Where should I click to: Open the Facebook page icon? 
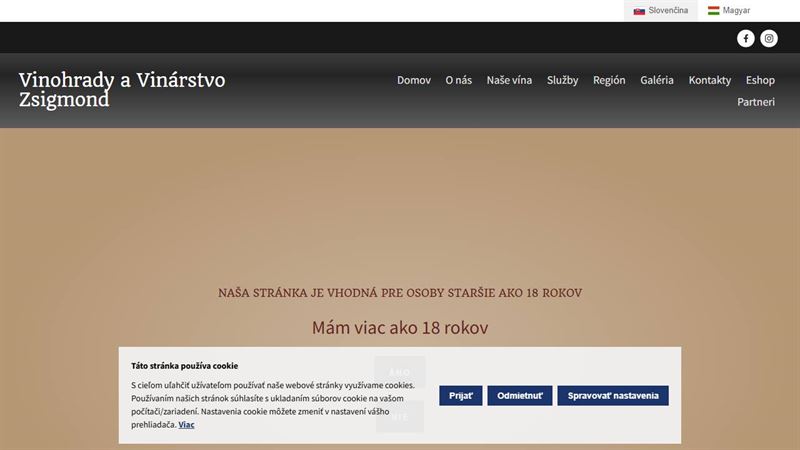click(x=745, y=38)
